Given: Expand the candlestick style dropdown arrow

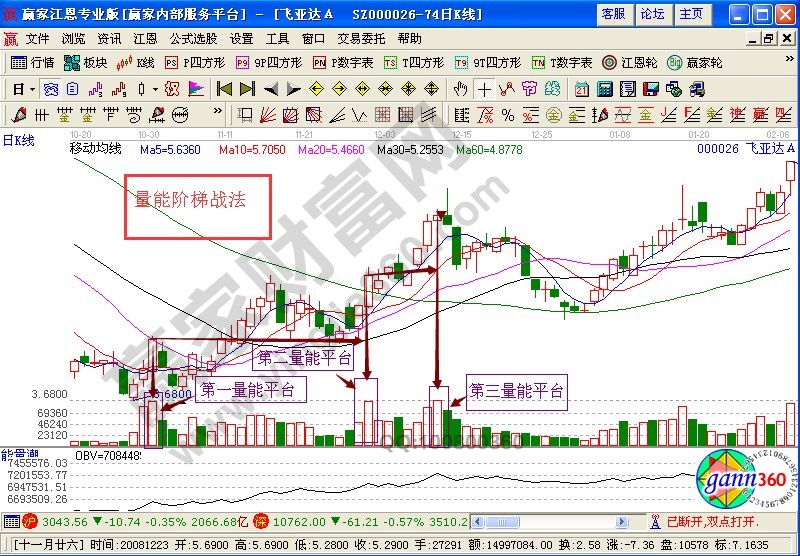Looking at the screenshot, I should (x=156, y=88).
